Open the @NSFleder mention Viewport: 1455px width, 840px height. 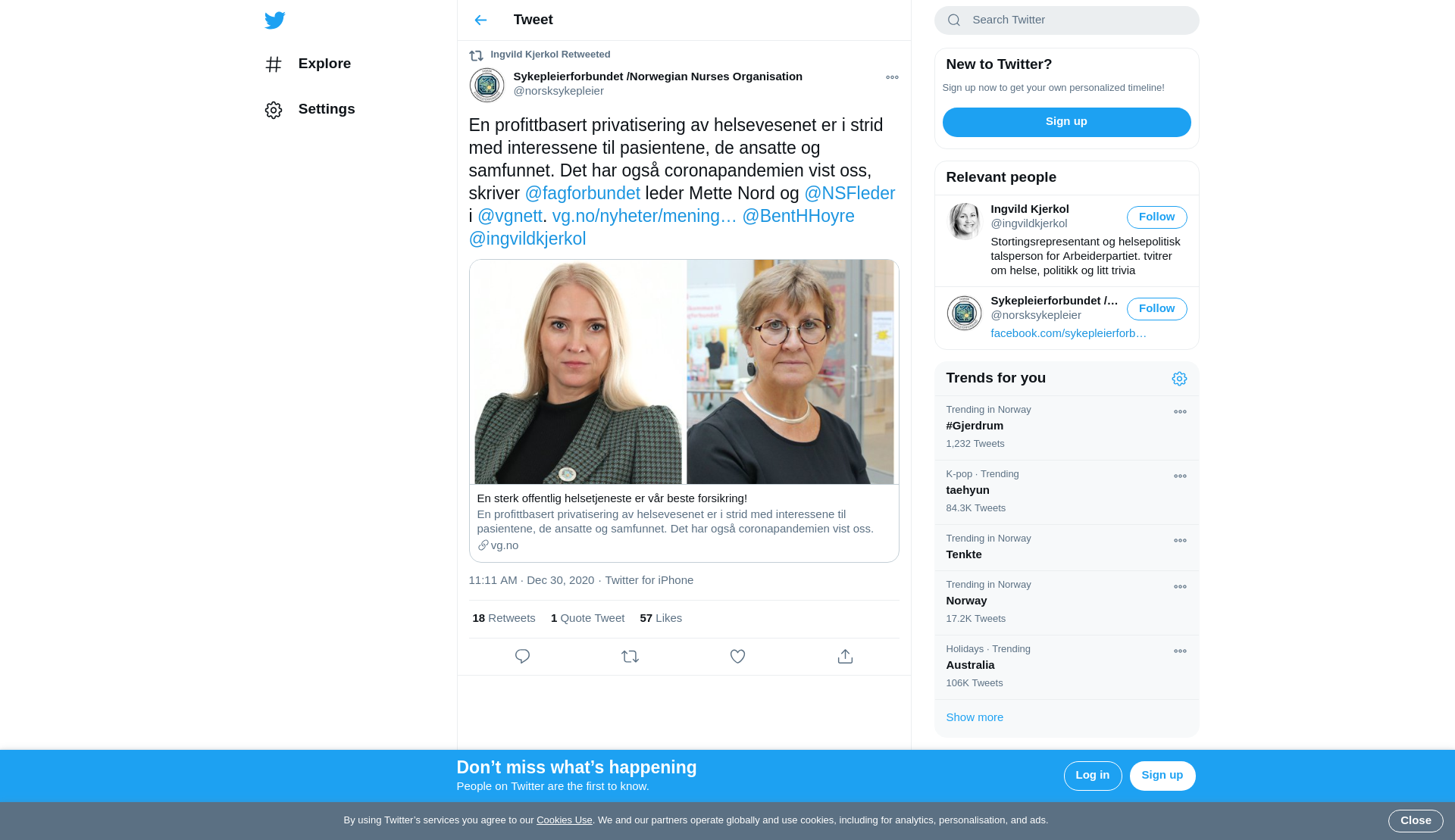(x=850, y=193)
